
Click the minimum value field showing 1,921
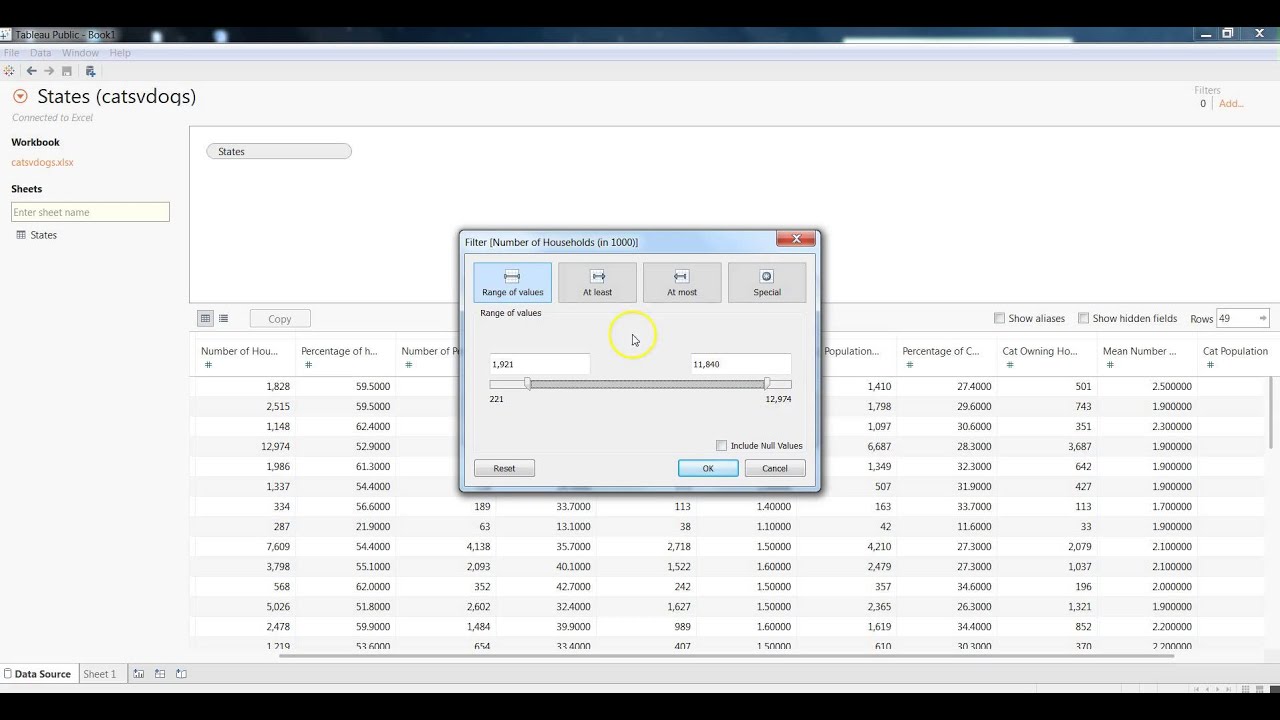[540, 364]
